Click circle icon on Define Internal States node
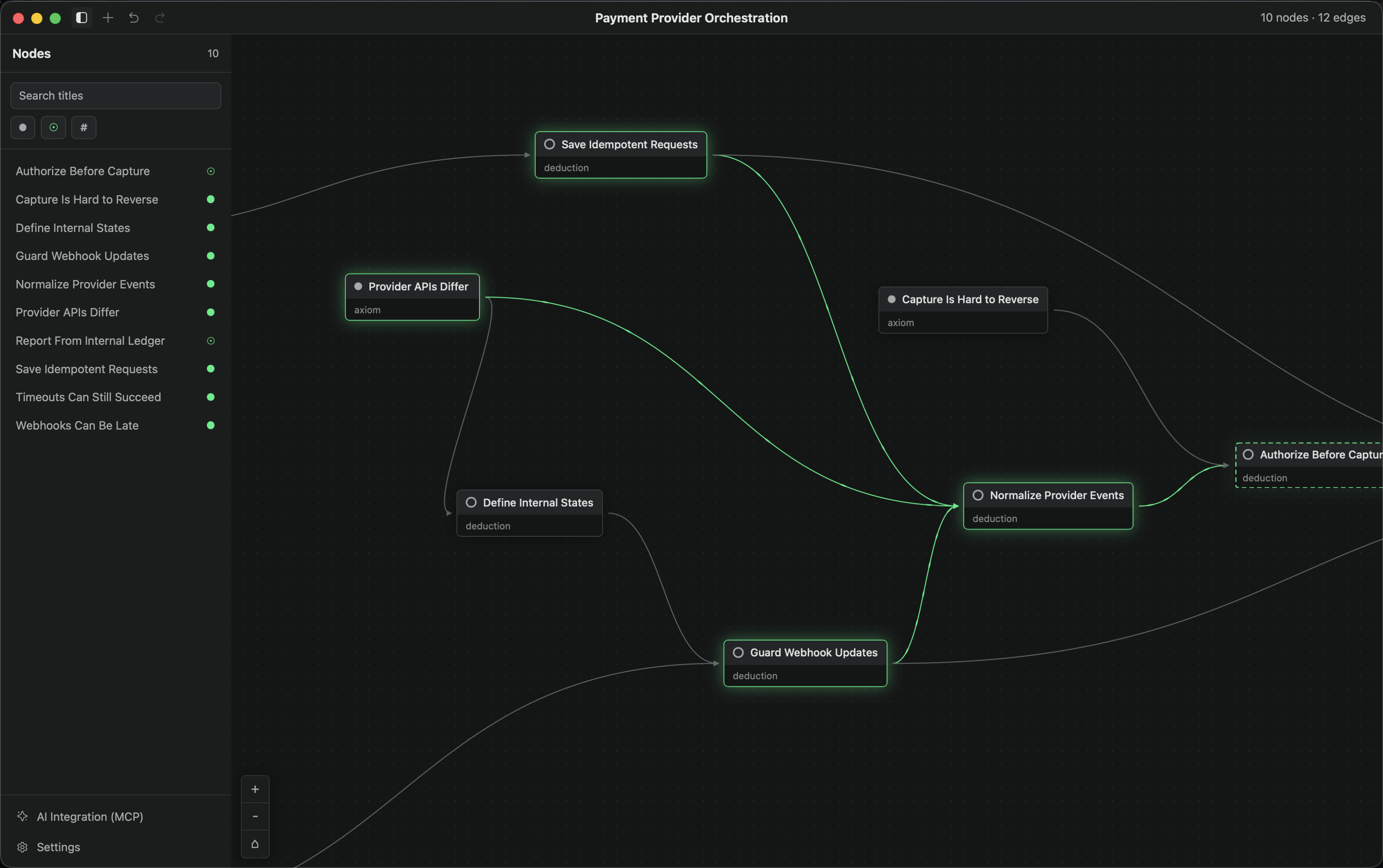 (471, 503)
